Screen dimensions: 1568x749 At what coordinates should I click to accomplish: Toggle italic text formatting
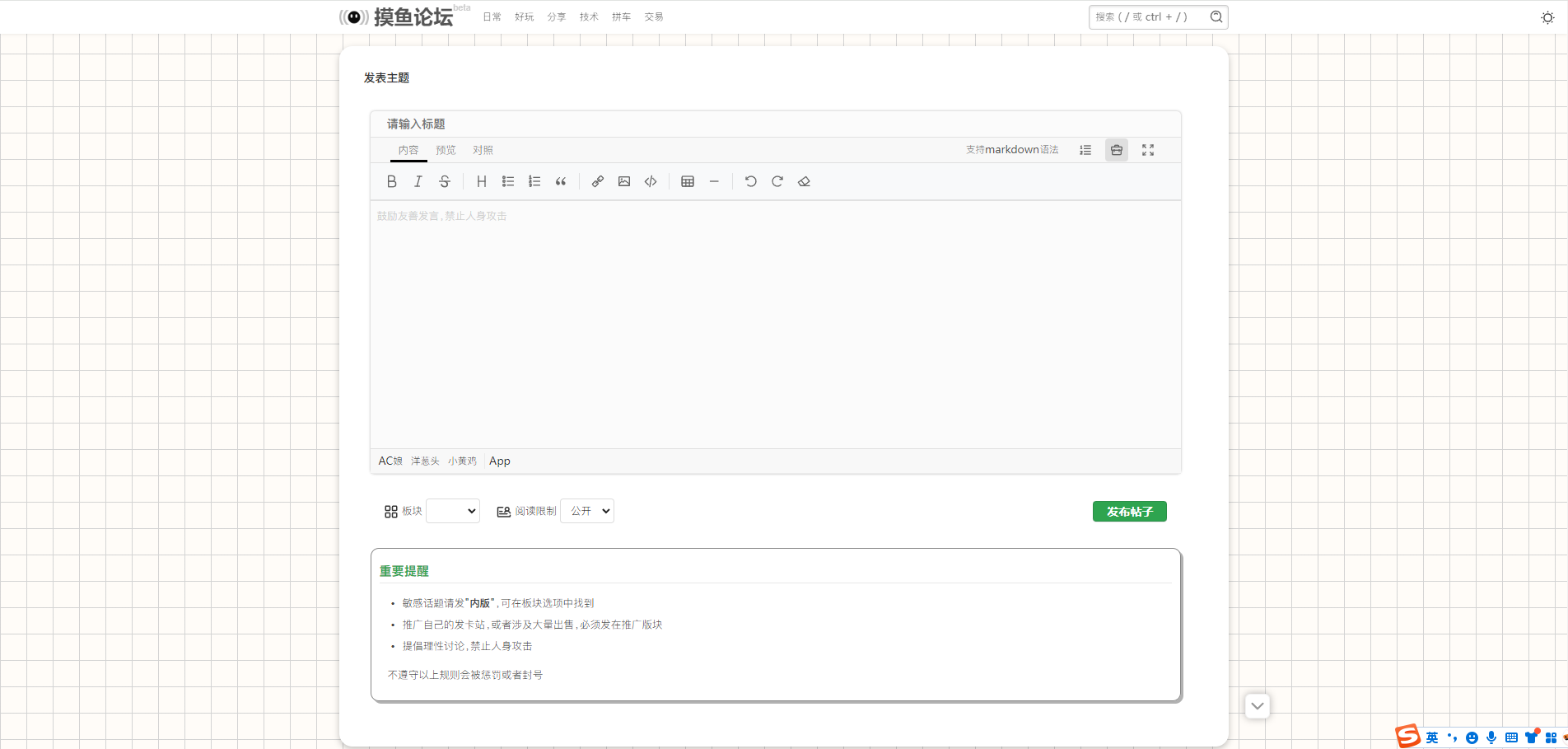[418, 181]
